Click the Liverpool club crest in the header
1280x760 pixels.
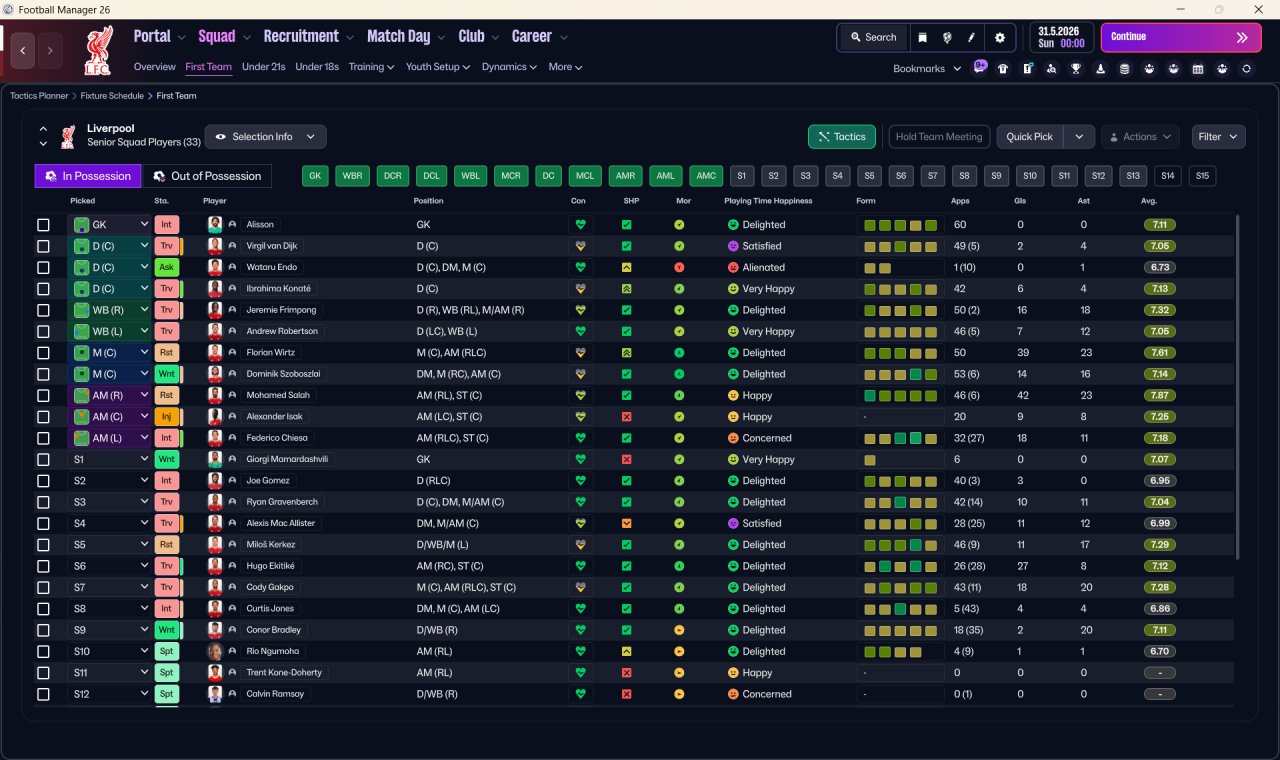98,51
